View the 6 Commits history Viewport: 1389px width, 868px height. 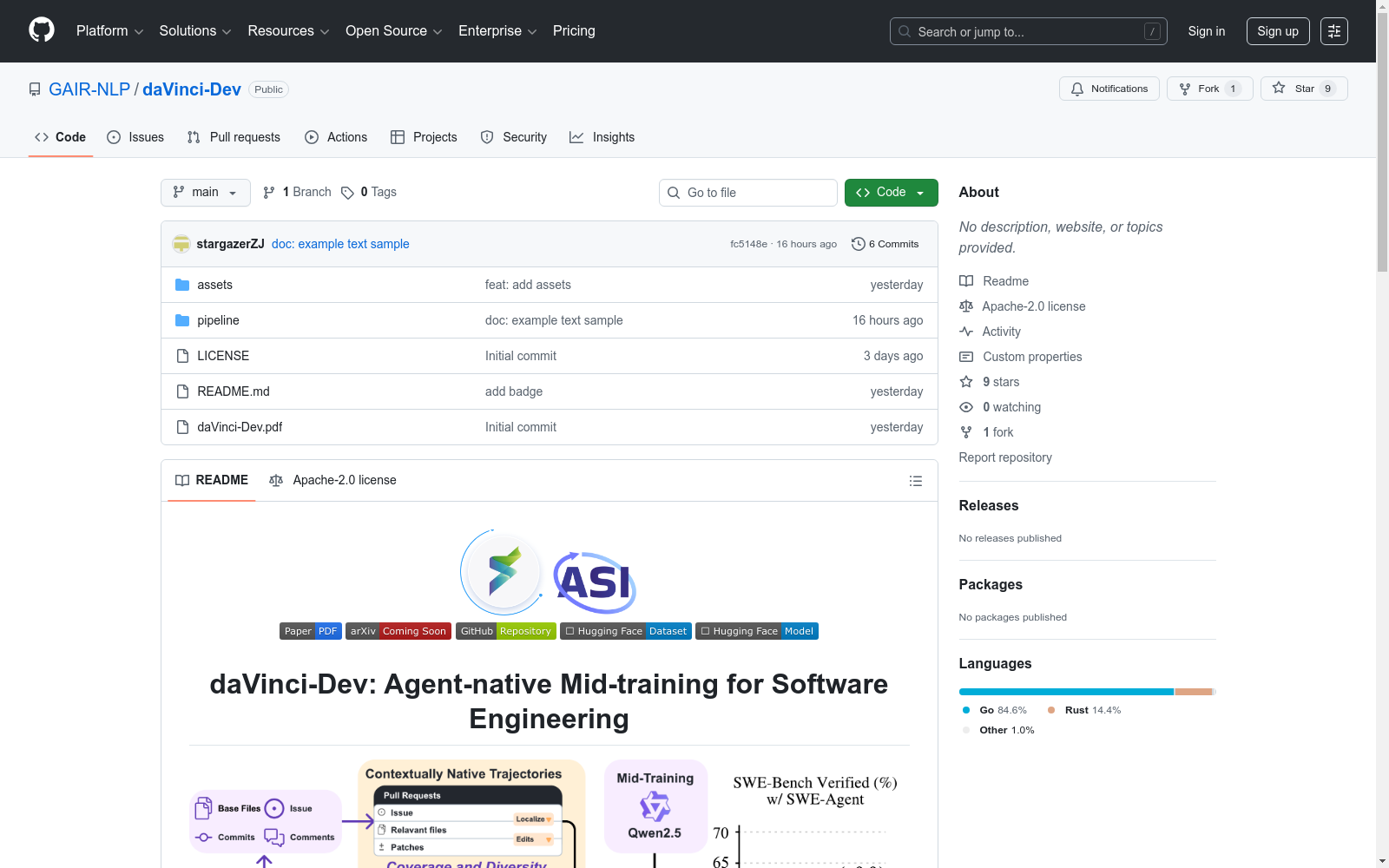click(885, 244)
